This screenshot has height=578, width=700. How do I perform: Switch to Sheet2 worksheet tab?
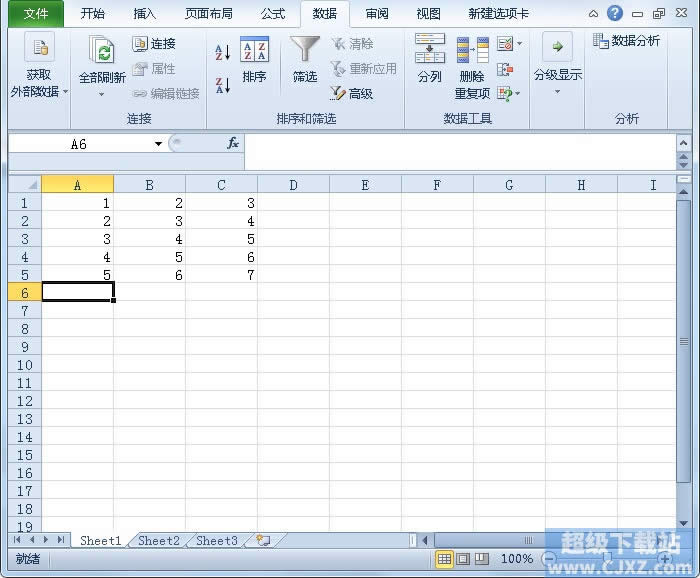tap(158, 541)
